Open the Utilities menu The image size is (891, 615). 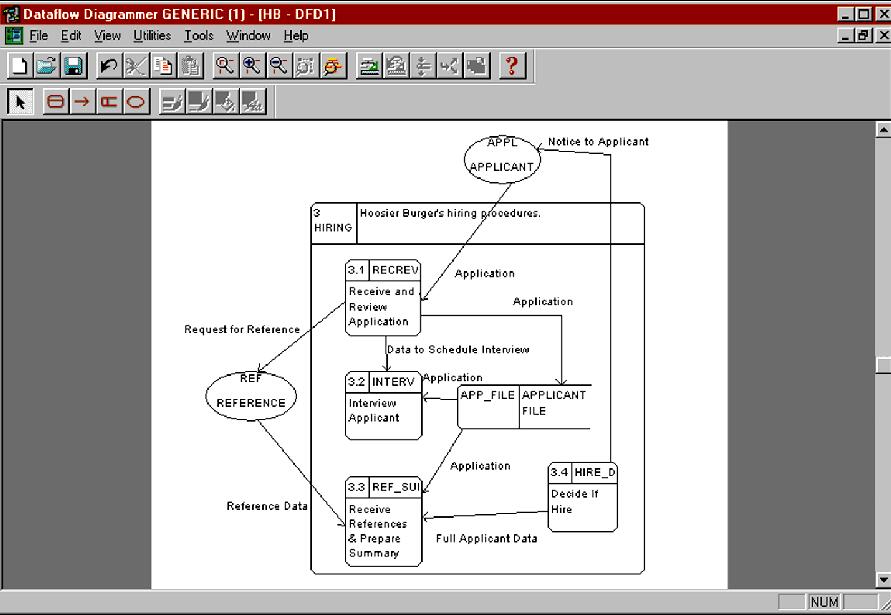[x=152, y=35]
